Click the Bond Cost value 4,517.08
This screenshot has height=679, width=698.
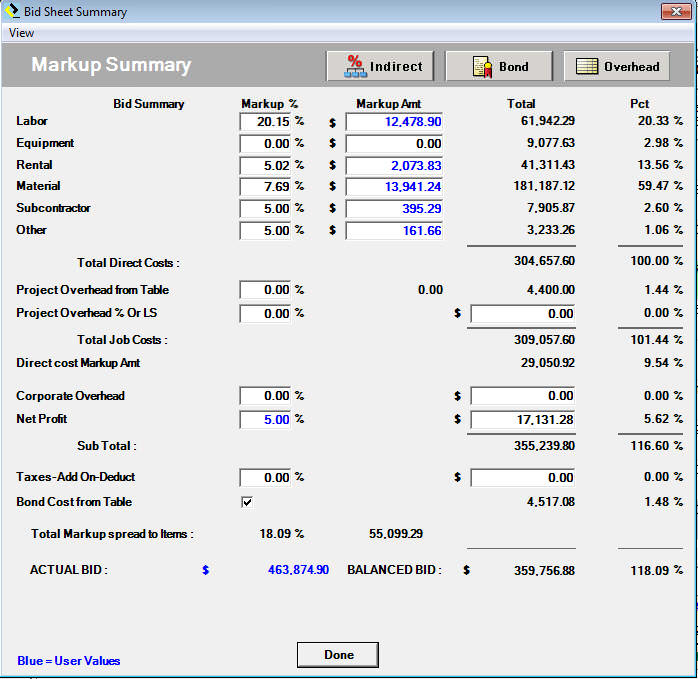[551, 502]
